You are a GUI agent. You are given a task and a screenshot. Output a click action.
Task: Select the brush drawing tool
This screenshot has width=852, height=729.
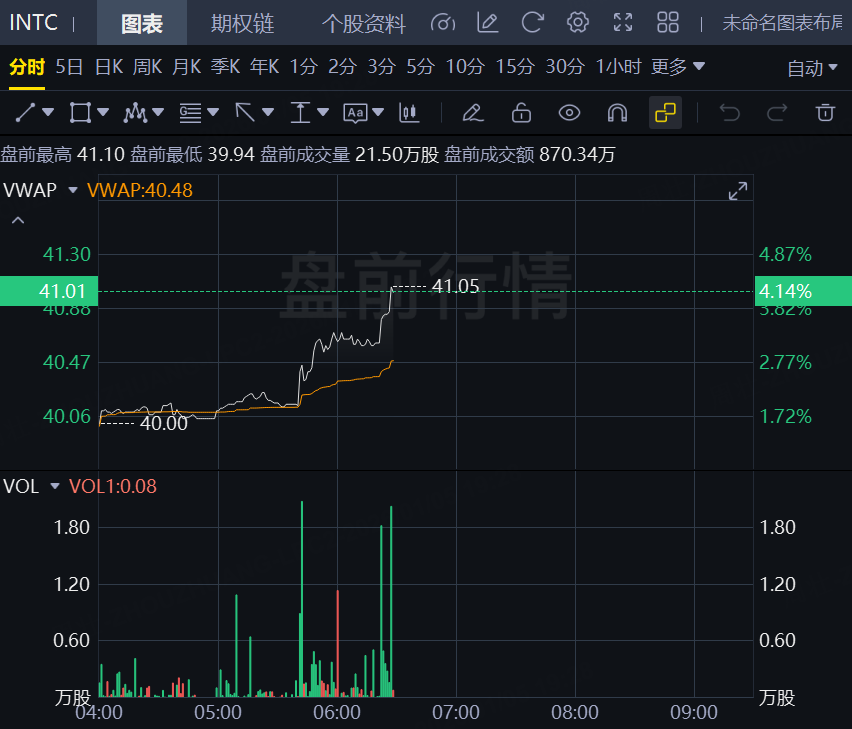[473, 112]
